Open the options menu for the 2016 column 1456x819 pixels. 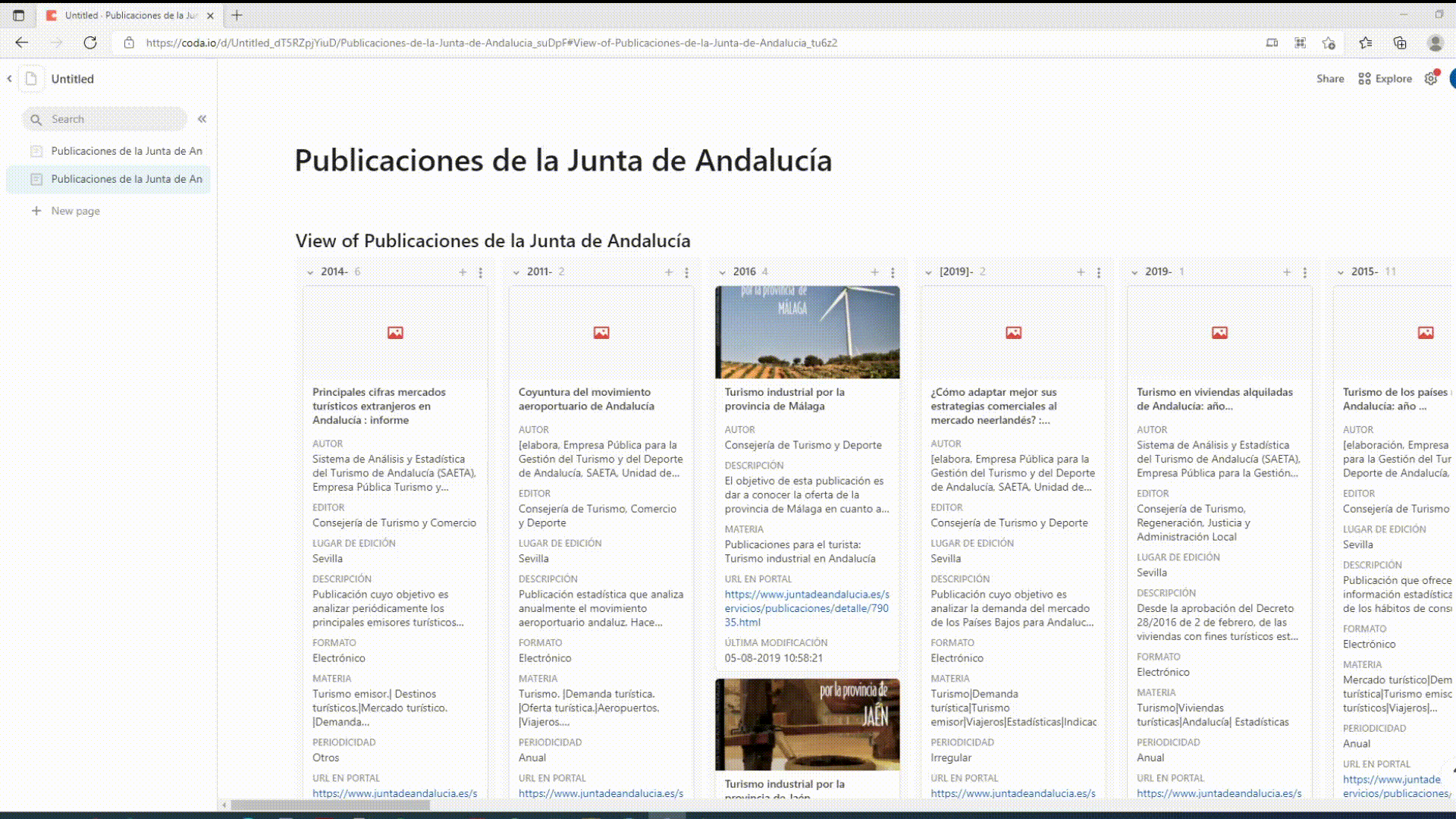click(x=893, y=272)
